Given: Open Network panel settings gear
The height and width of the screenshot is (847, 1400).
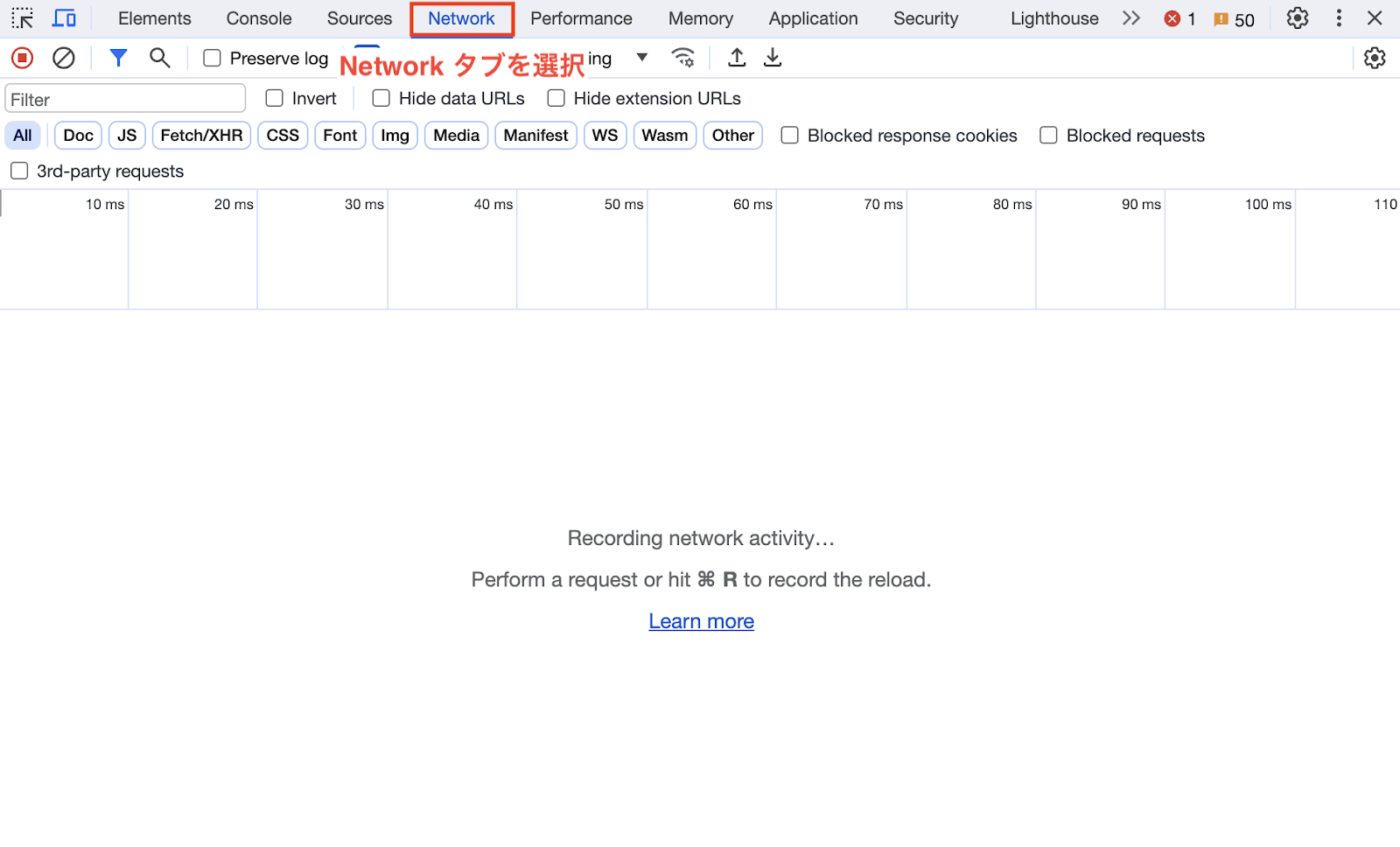Looking at the screenshot, I should pyautogui.click(x=1375, y=58).
